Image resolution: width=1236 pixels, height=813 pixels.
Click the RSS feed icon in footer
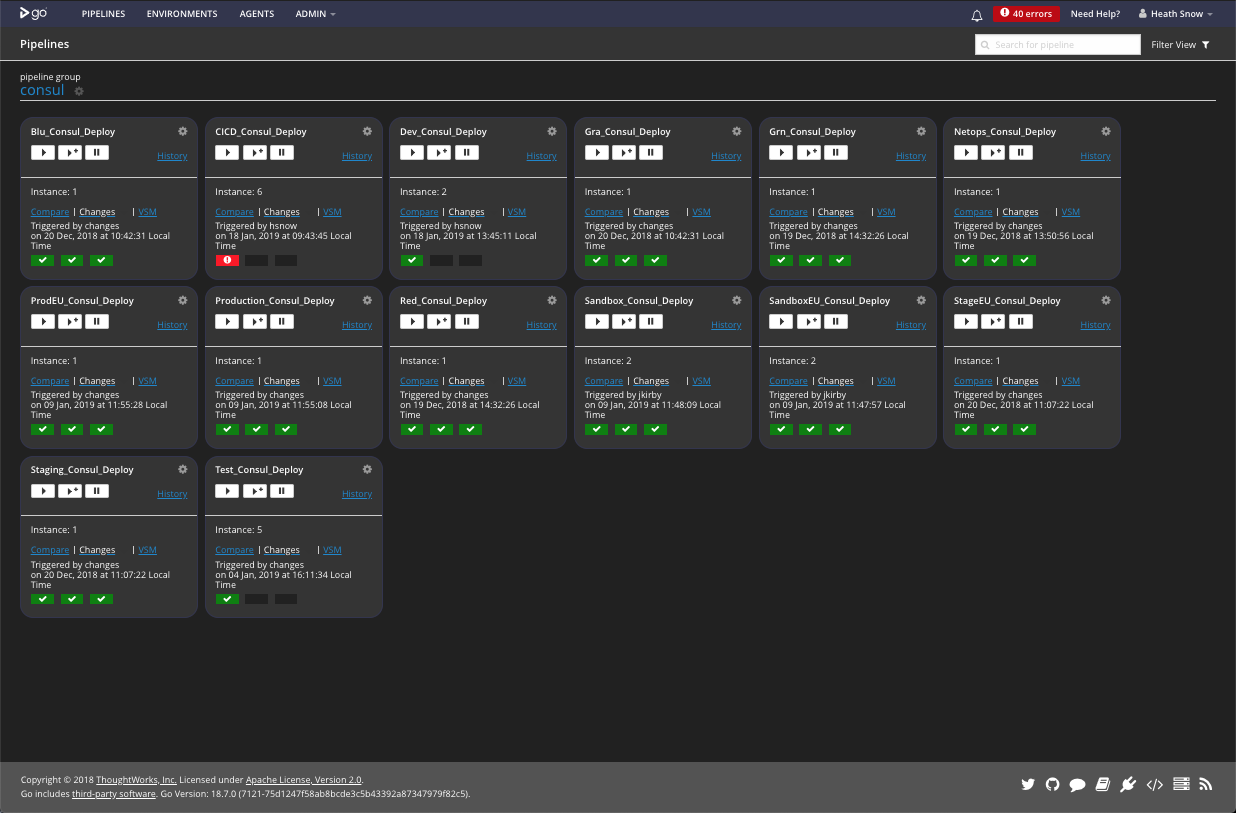tap(1206, 785)
